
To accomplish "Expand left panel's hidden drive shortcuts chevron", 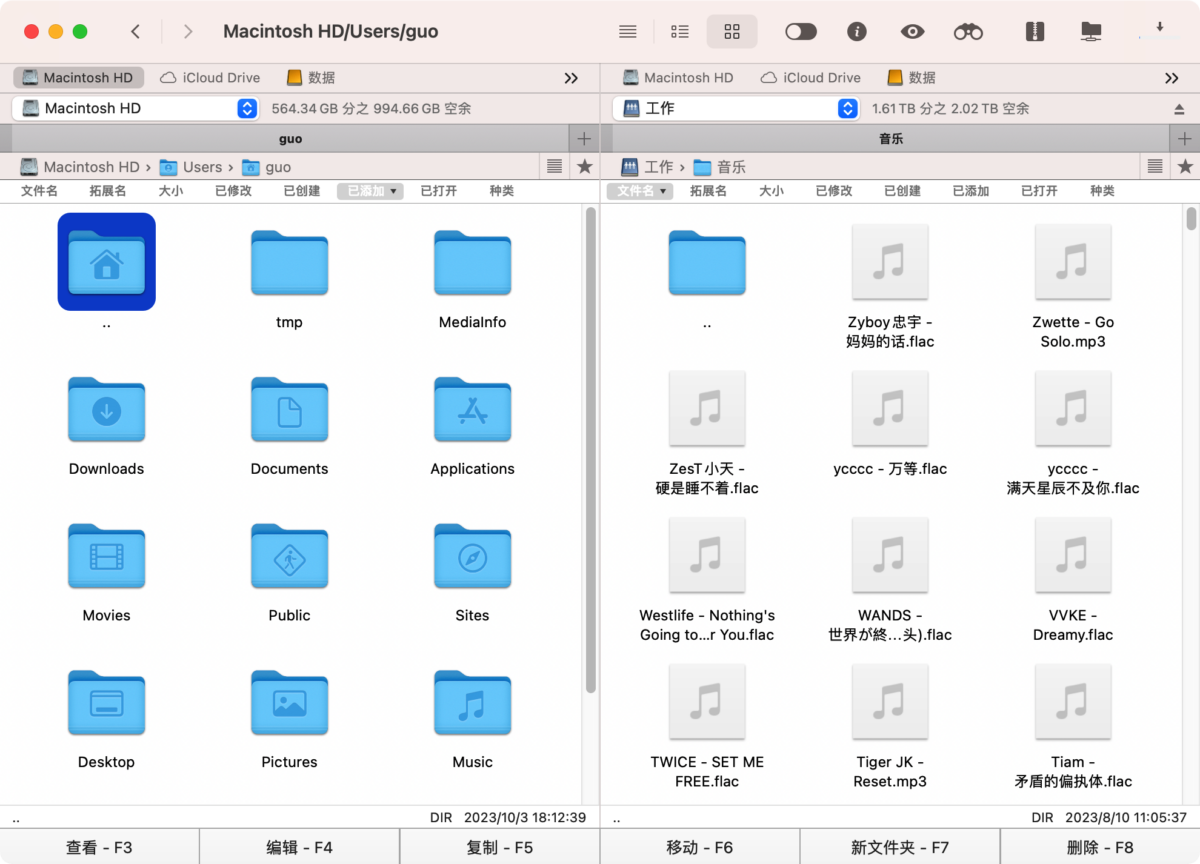I will coord(571,78).
